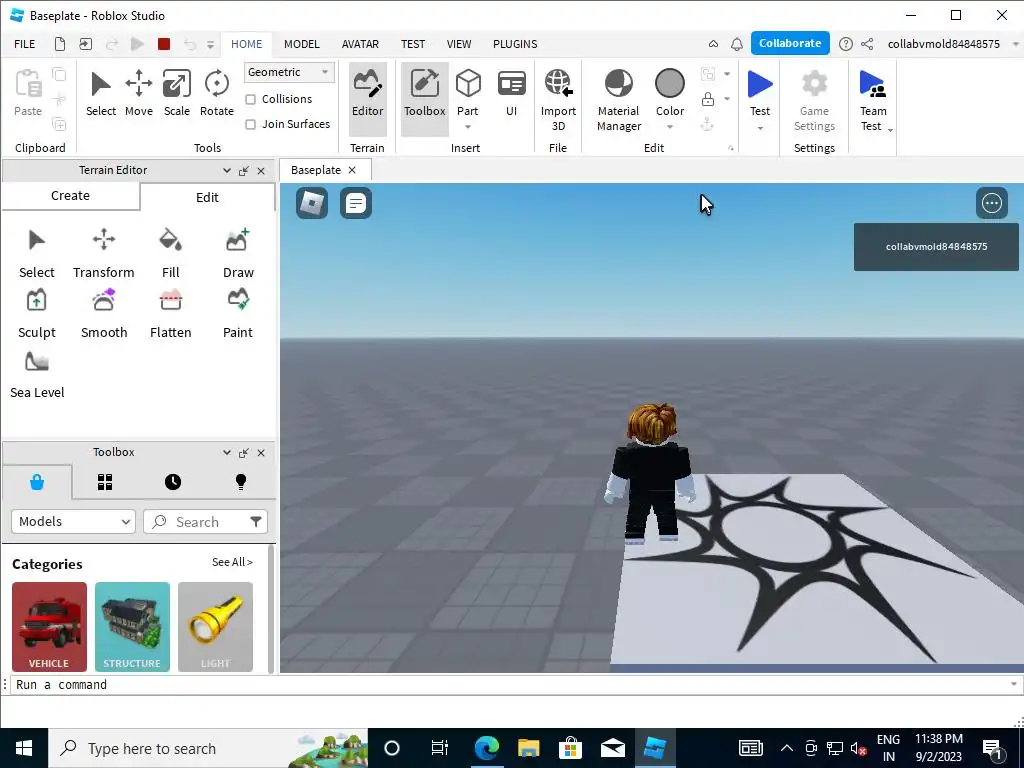Switch to the TEST ribbon tab
This screenshot has height=768, width=1024.
coord(413,44)
